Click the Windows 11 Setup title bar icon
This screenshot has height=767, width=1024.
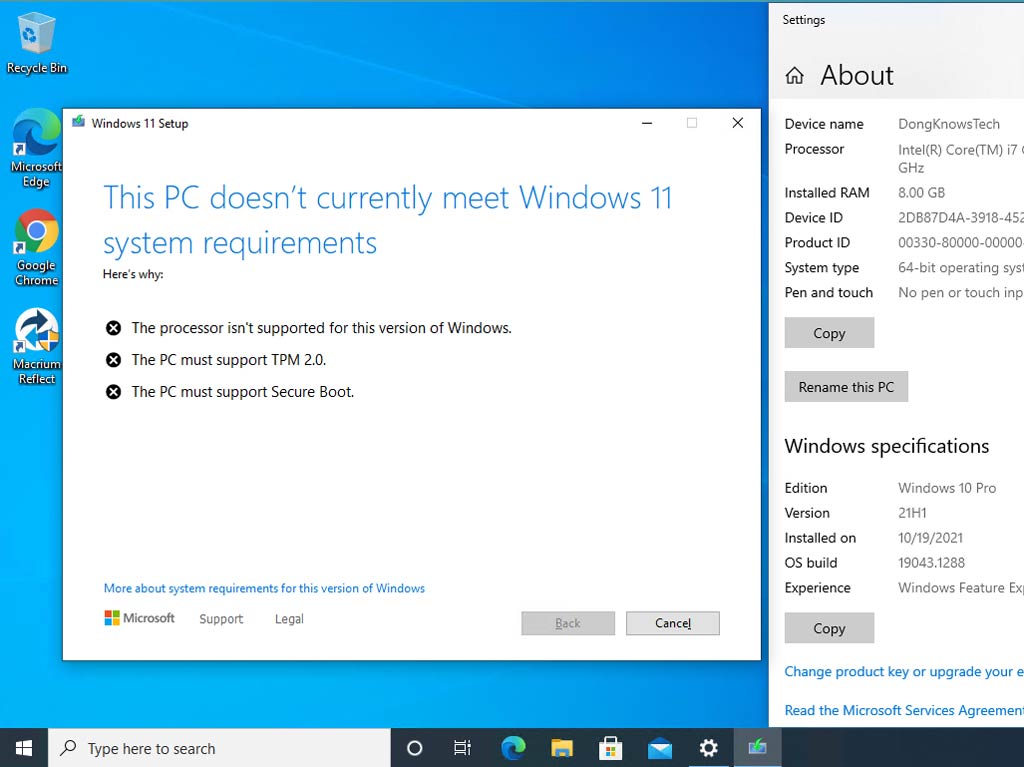tap(78, 122)
